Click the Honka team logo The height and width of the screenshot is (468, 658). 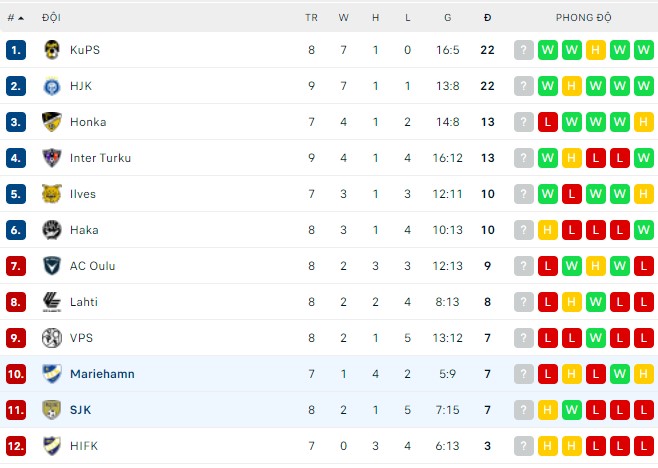52,122
